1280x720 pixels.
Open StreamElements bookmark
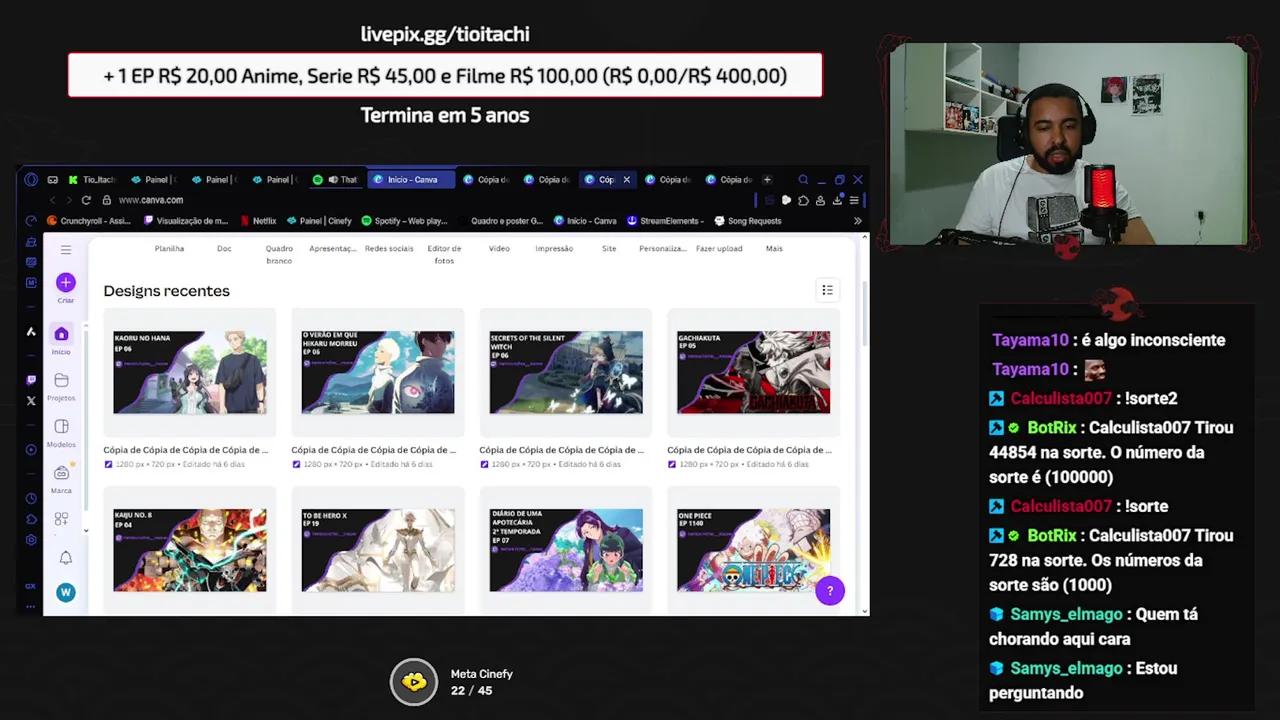665,221
